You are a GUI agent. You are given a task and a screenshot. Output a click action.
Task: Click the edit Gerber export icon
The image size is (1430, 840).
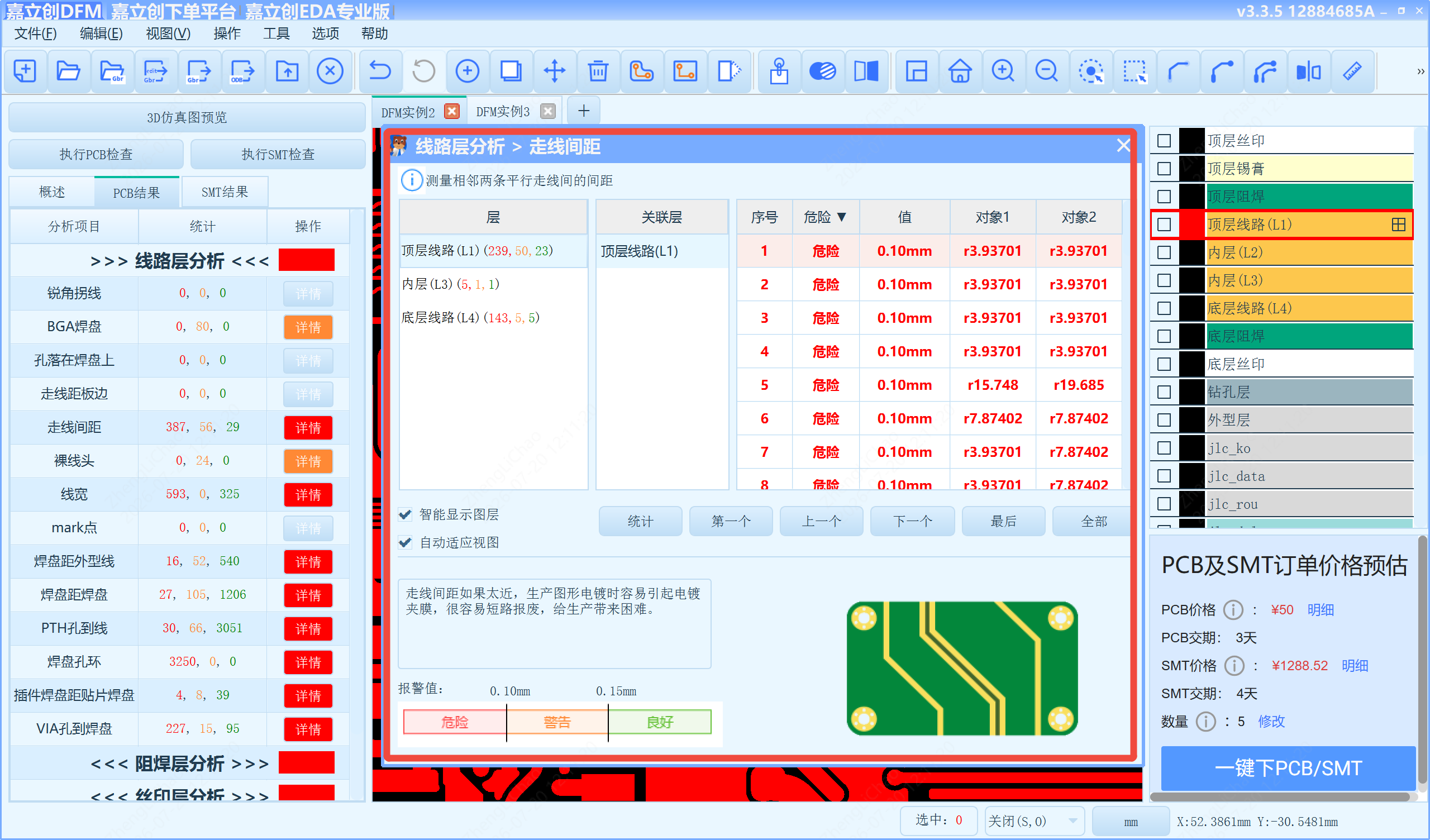point(155,71)
